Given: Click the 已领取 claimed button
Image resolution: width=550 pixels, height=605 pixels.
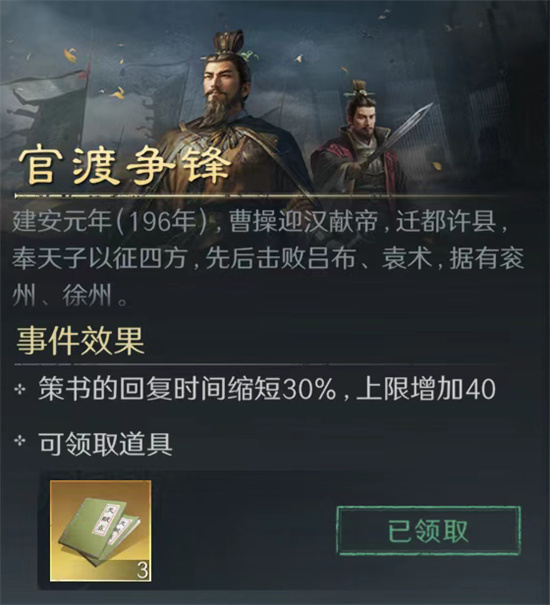Looking at the screenshot, I should coord(428,531).
